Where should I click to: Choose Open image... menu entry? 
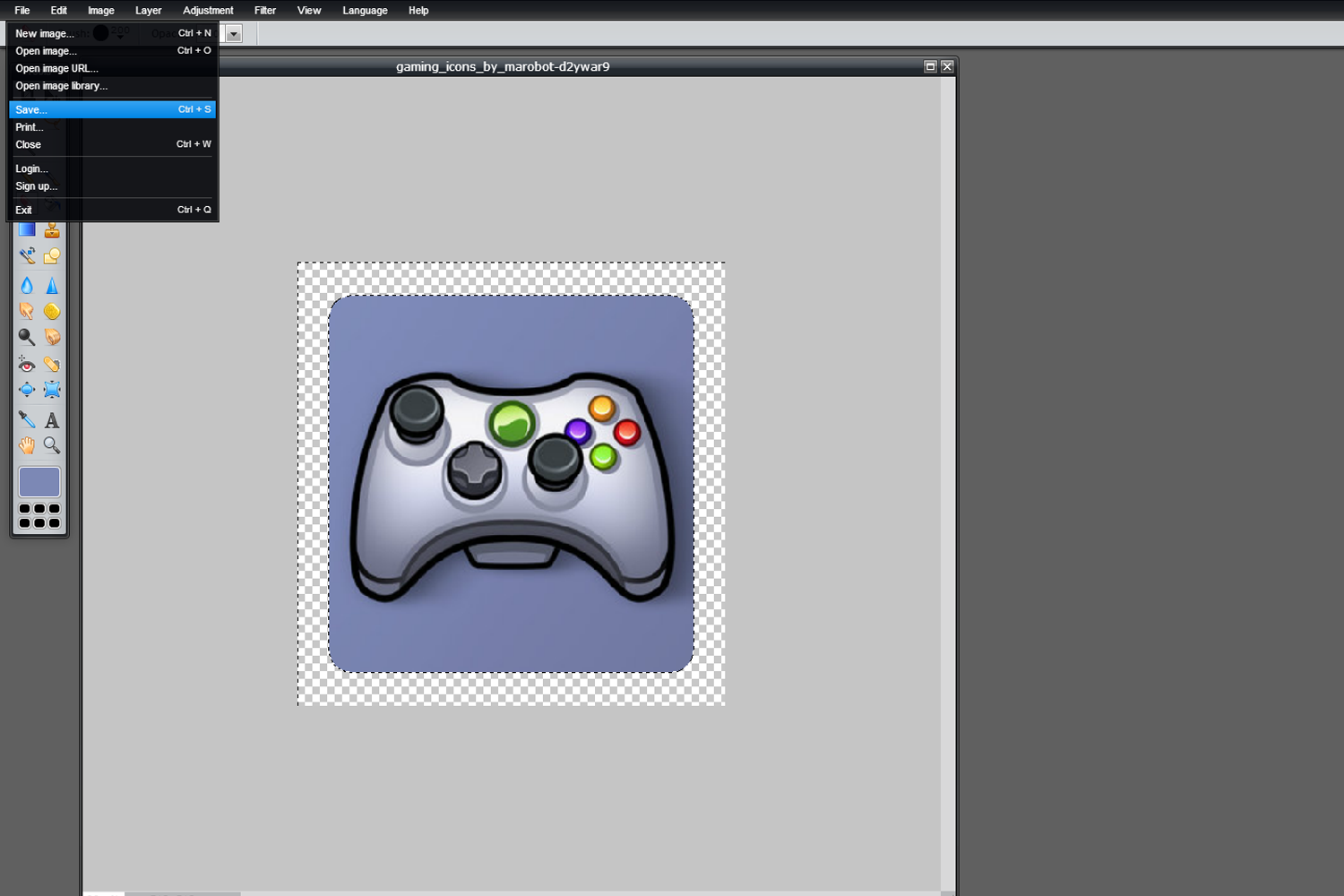[113, 51]
